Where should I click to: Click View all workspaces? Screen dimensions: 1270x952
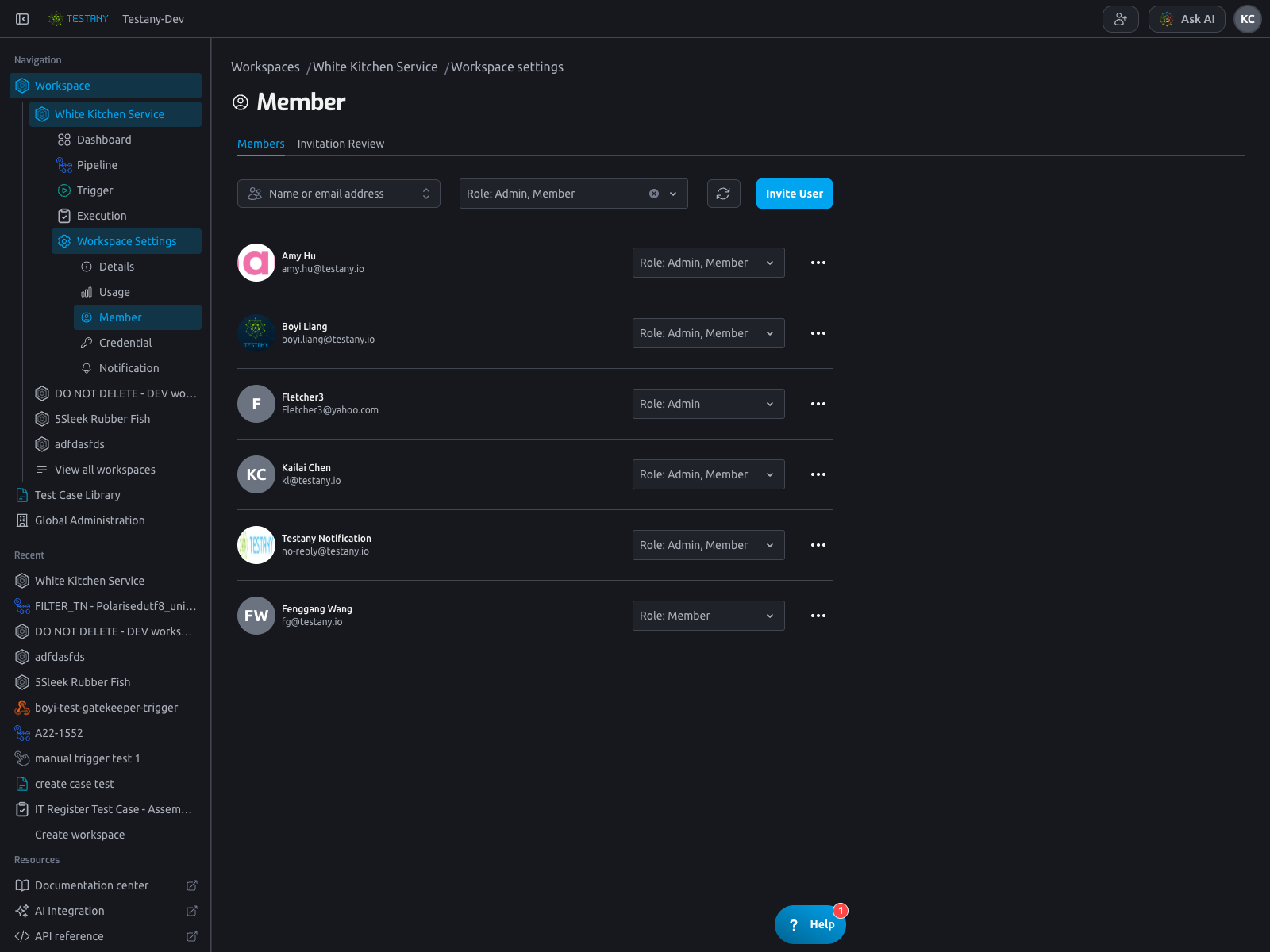[x=115, y=470]
